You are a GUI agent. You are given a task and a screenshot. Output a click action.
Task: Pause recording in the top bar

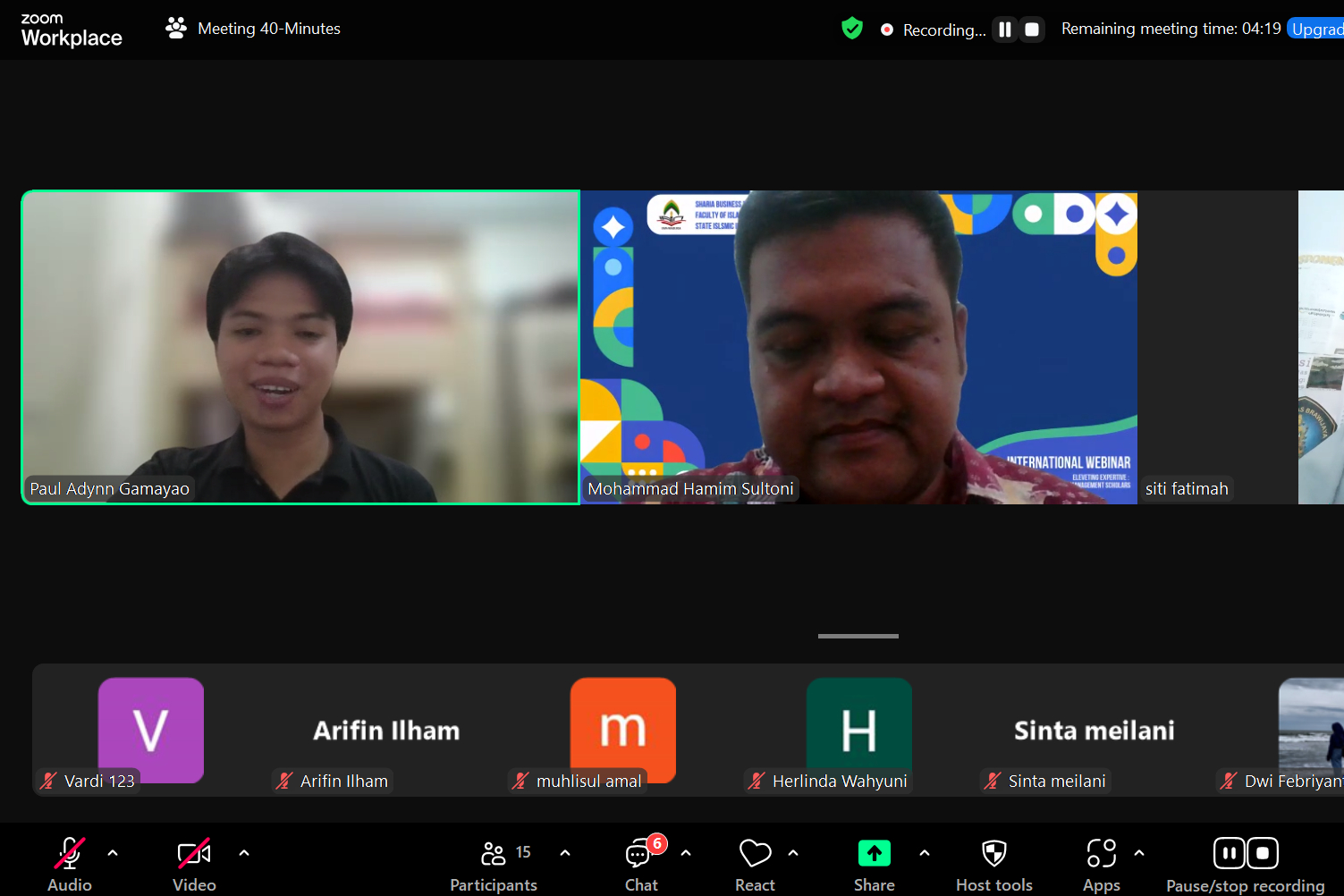[1005, 30]
